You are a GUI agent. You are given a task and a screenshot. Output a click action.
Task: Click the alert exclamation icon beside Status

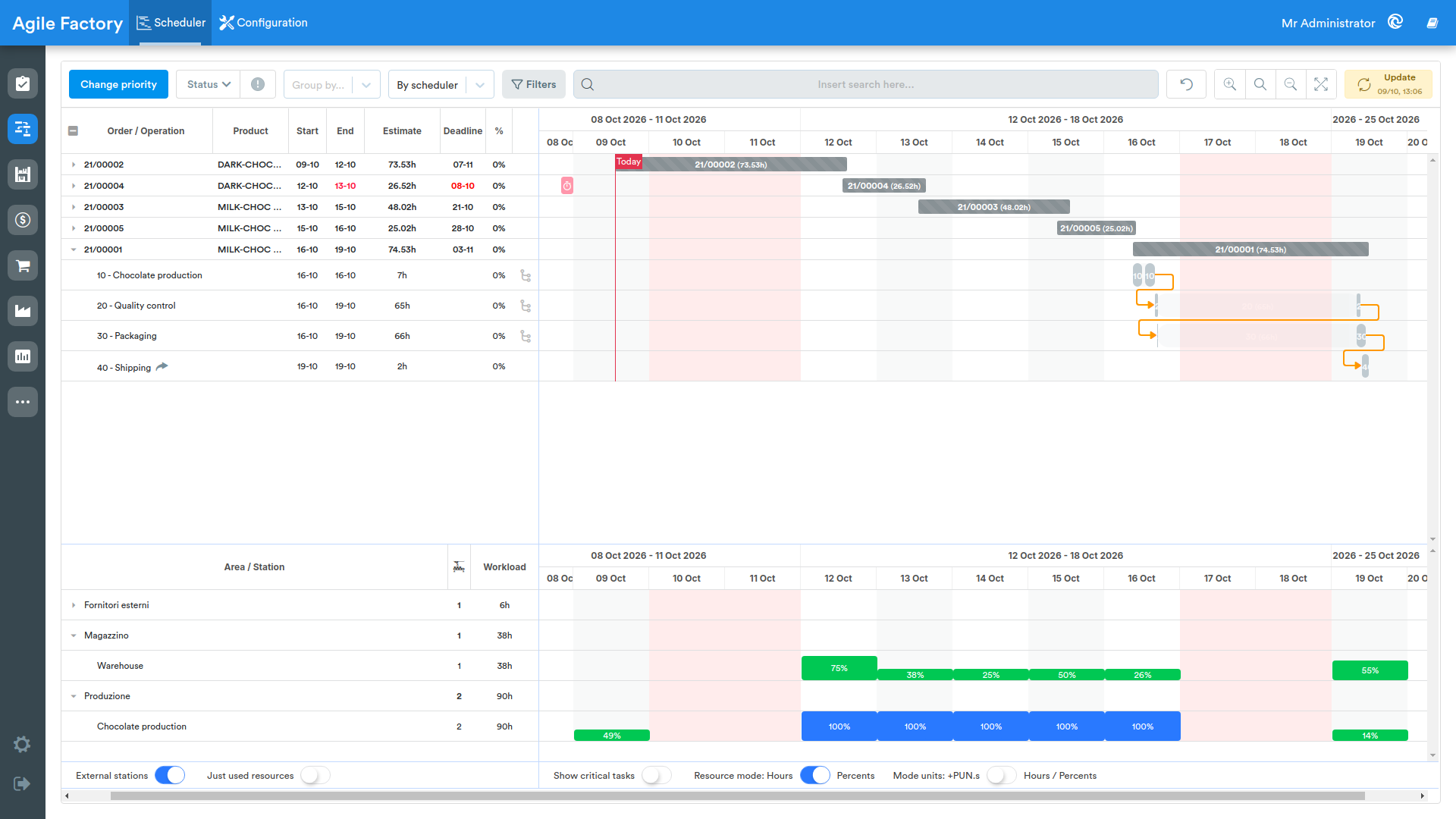258,84
